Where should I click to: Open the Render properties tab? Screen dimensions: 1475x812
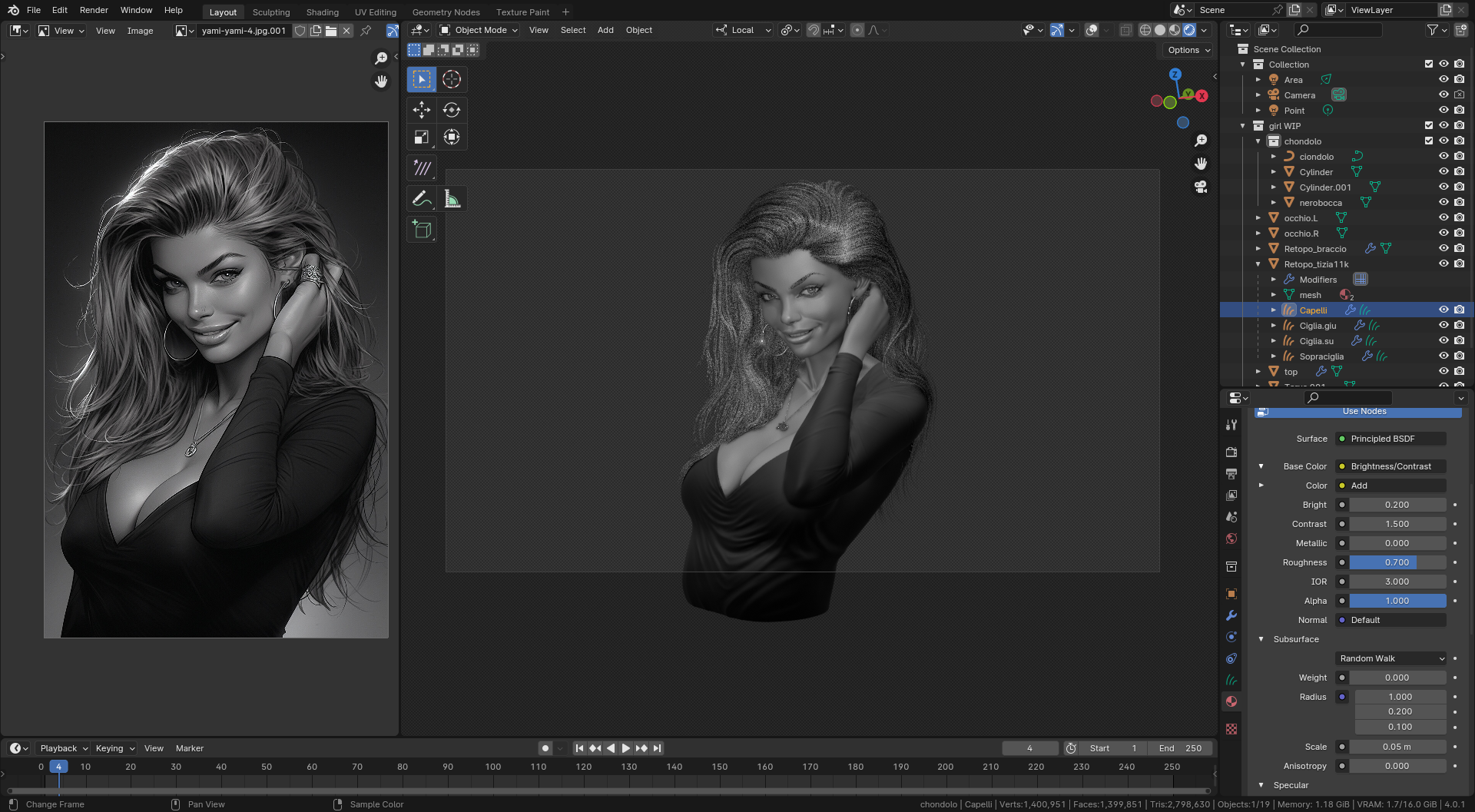click(1231, 452)
